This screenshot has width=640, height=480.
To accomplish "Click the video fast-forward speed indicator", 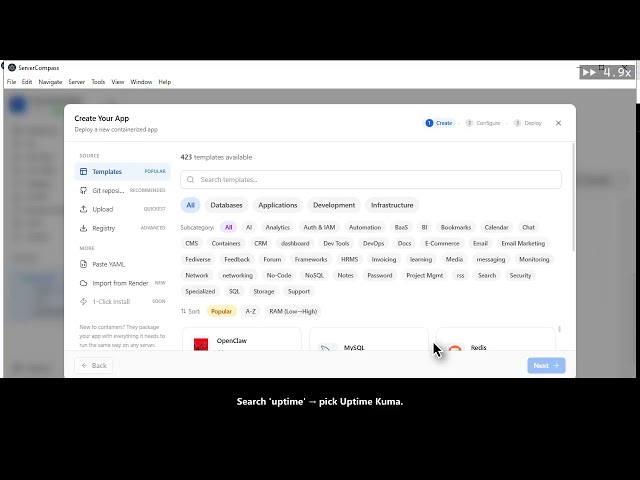I will click(607, 72).
